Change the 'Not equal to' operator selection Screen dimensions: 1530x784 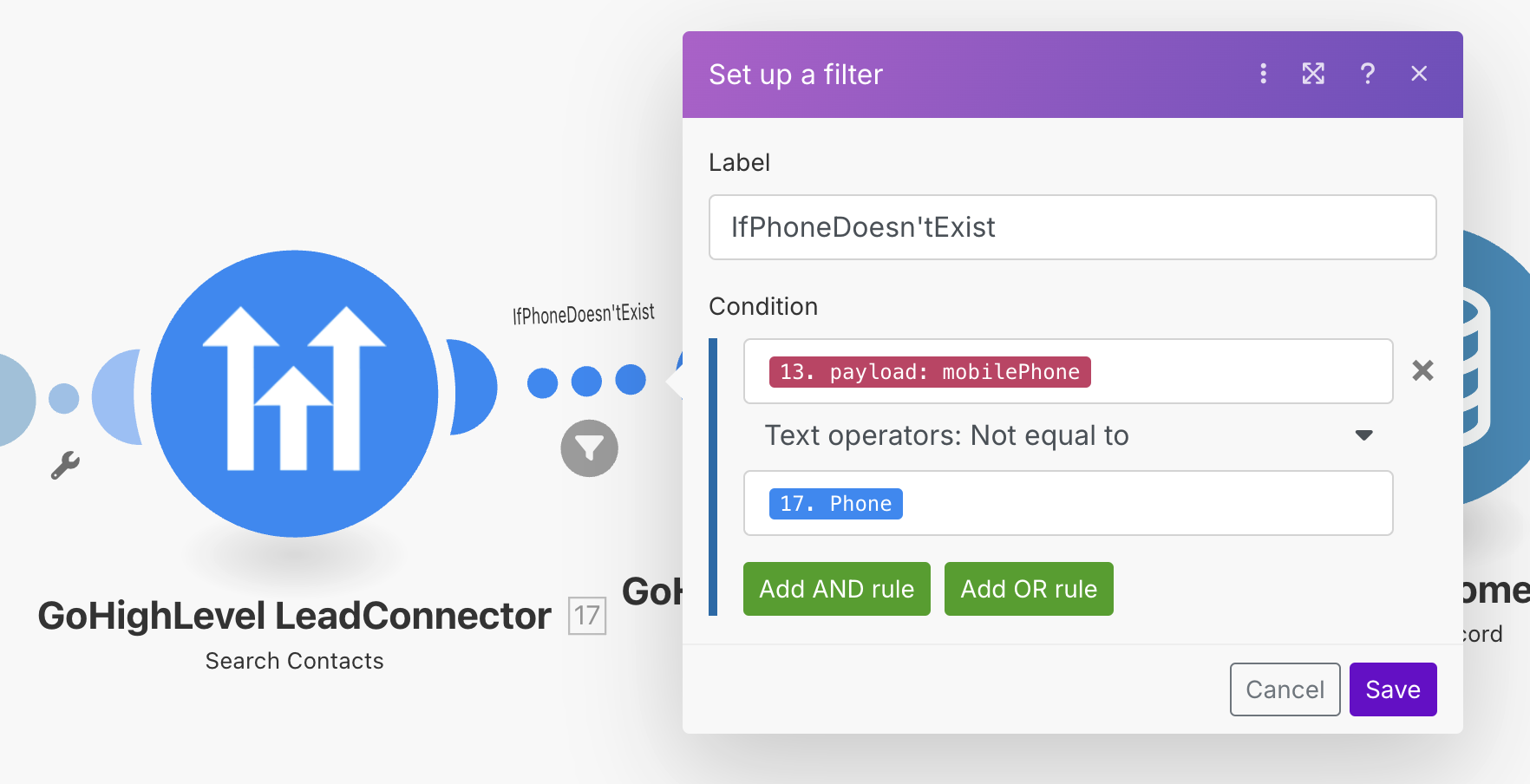[1069, 435]
